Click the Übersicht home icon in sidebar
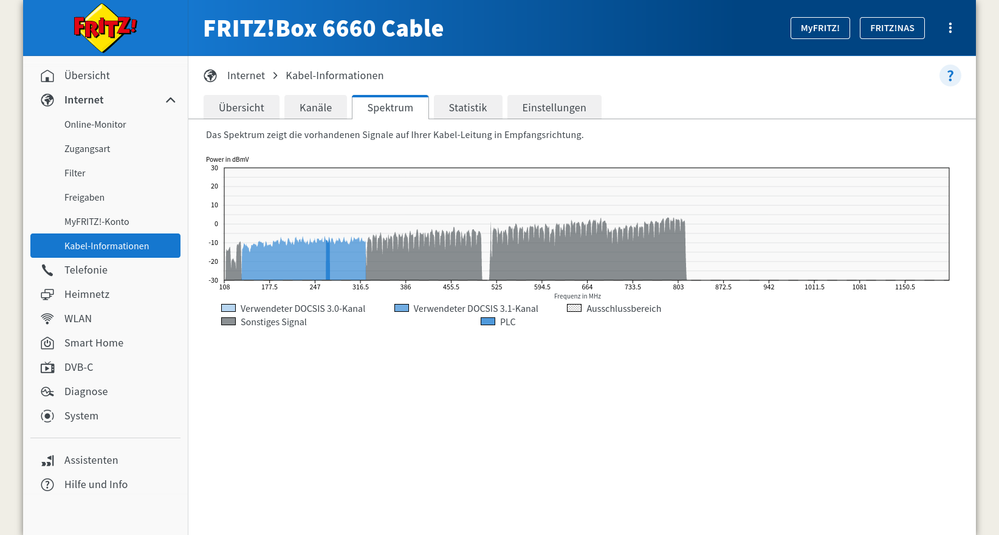The height and width of the screenshot is (535, 999). (x=47, y=76)
